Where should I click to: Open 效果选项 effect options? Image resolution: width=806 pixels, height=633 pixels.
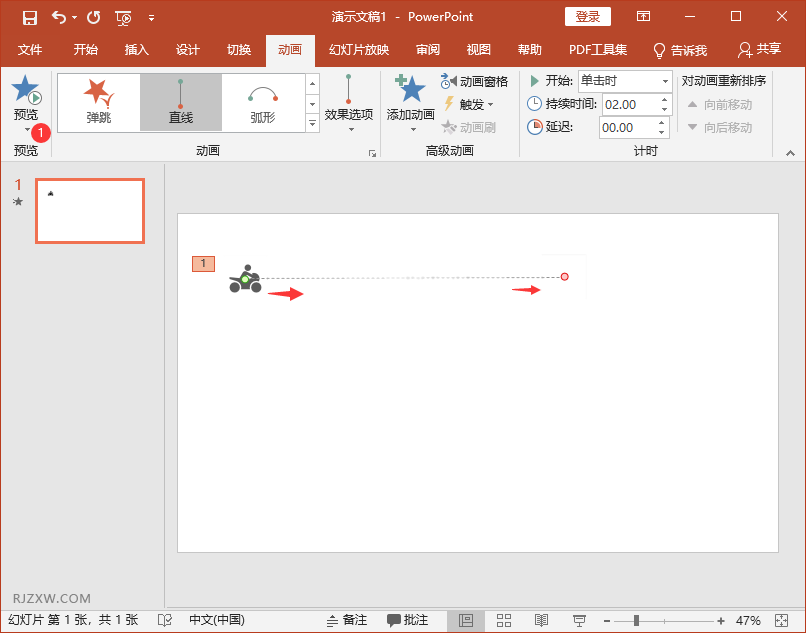pyautogui.click(x=349, y=103)
